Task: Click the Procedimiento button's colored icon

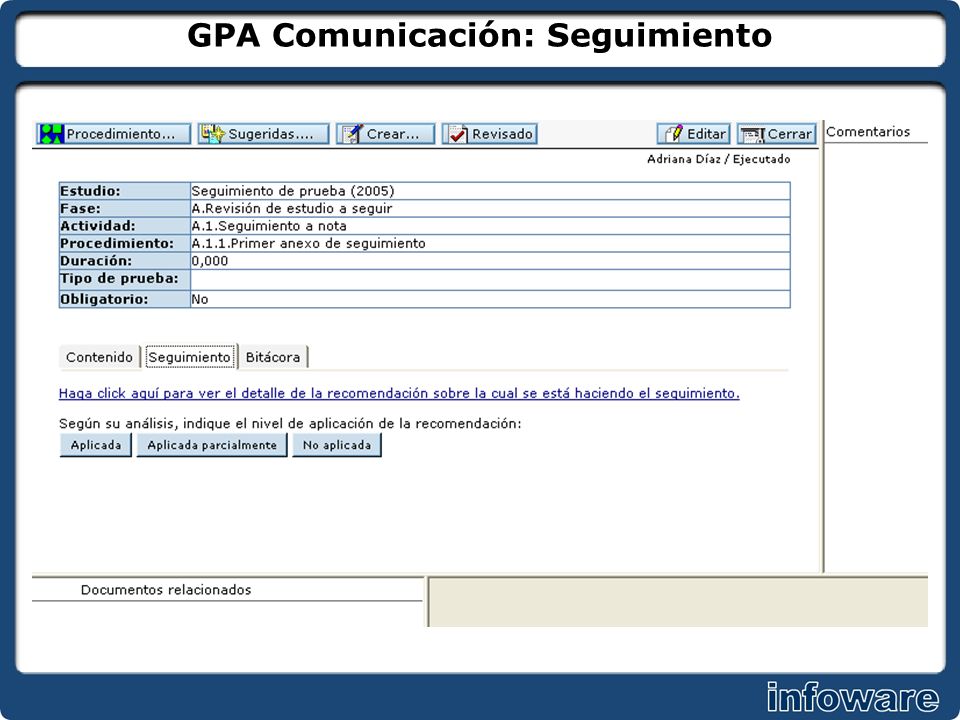Action: tap(51, 133)
